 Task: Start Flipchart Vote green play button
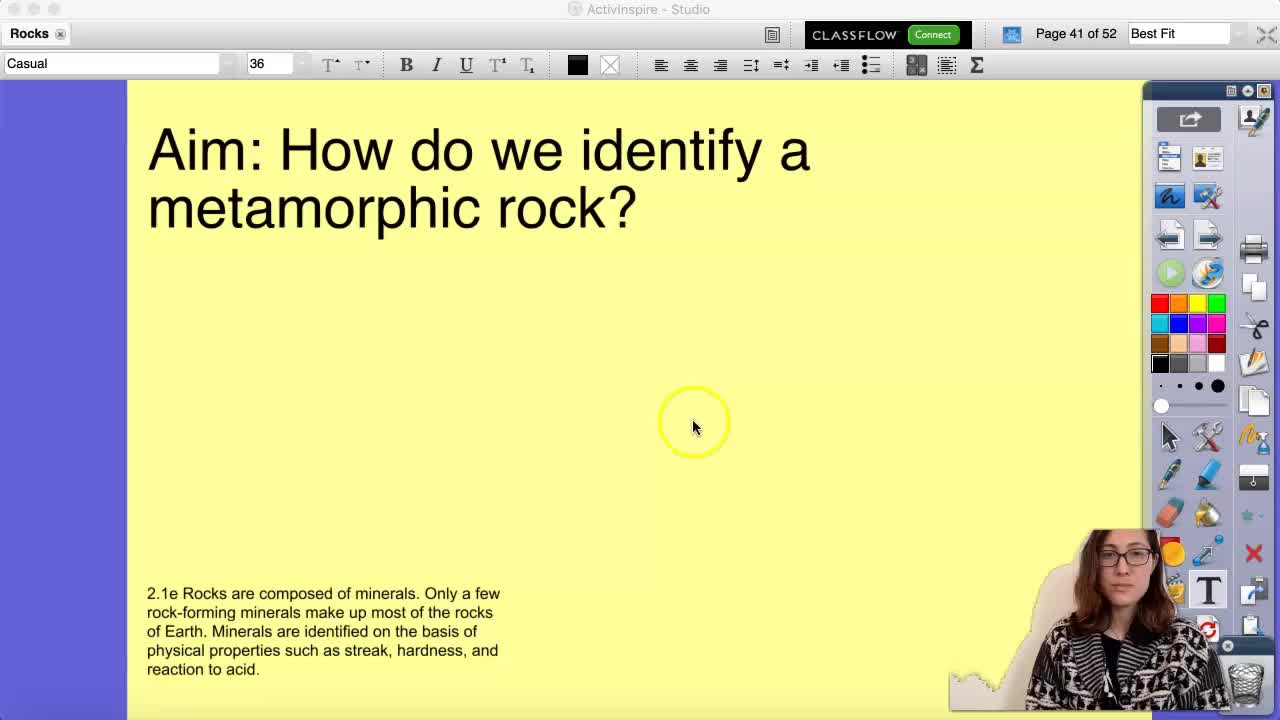(x=1170, y=272)
